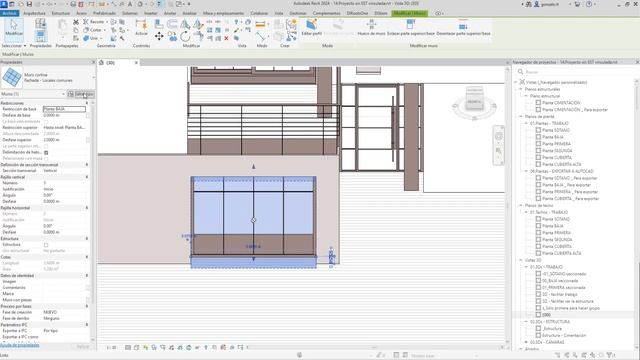Select the Align tool in Modificar panel
The height and width of the screenshot is (360, 640).
tap(159, 24)
